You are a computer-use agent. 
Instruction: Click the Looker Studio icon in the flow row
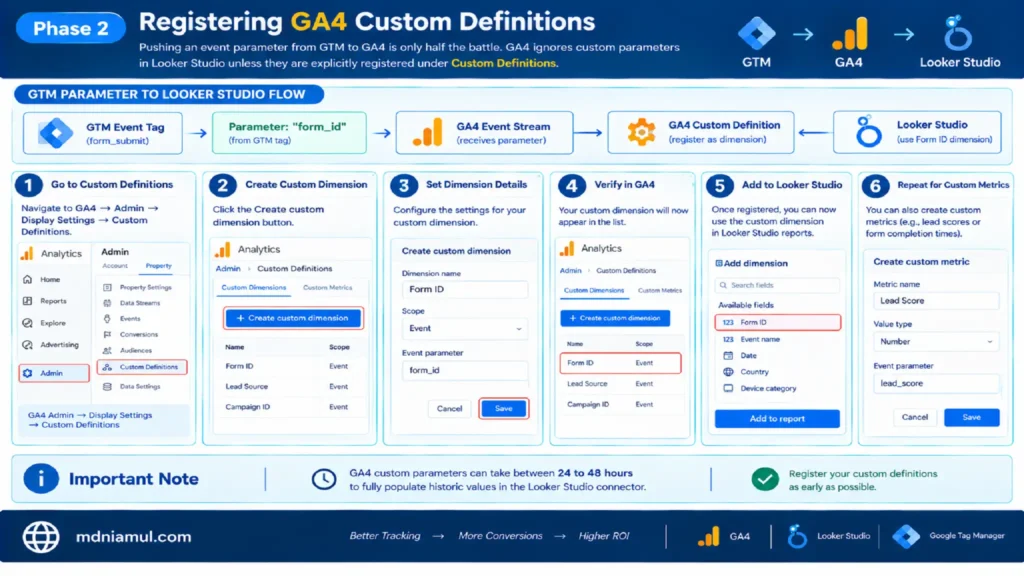869,132
